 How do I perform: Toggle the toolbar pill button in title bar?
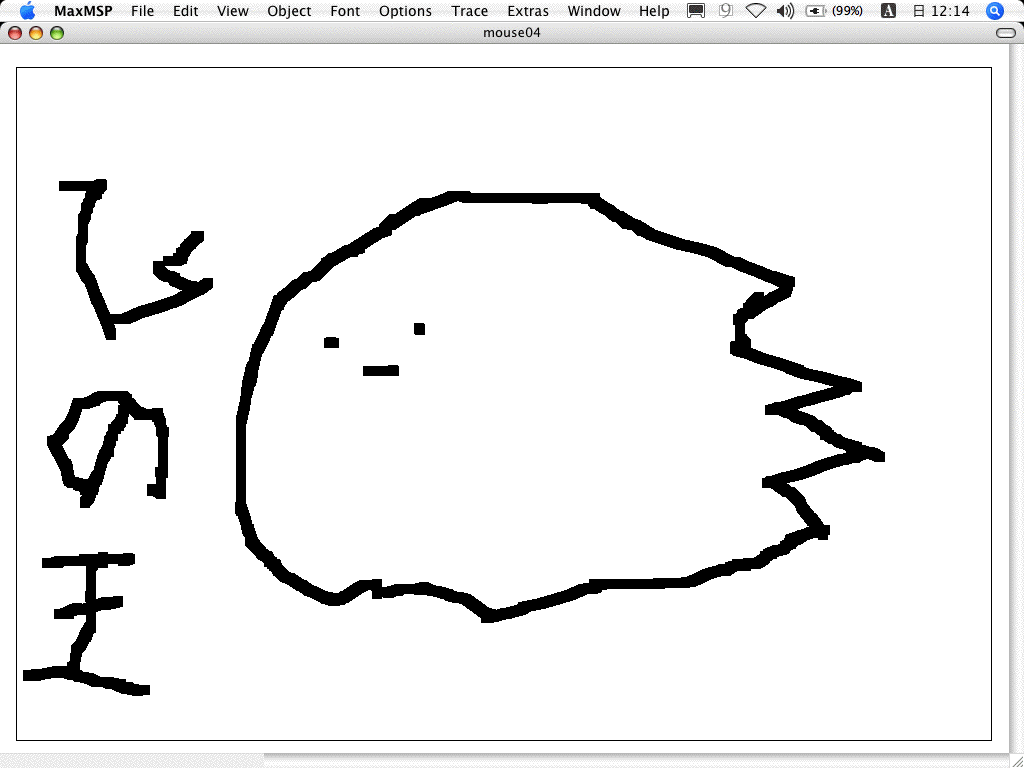(x=1006, y=33)
